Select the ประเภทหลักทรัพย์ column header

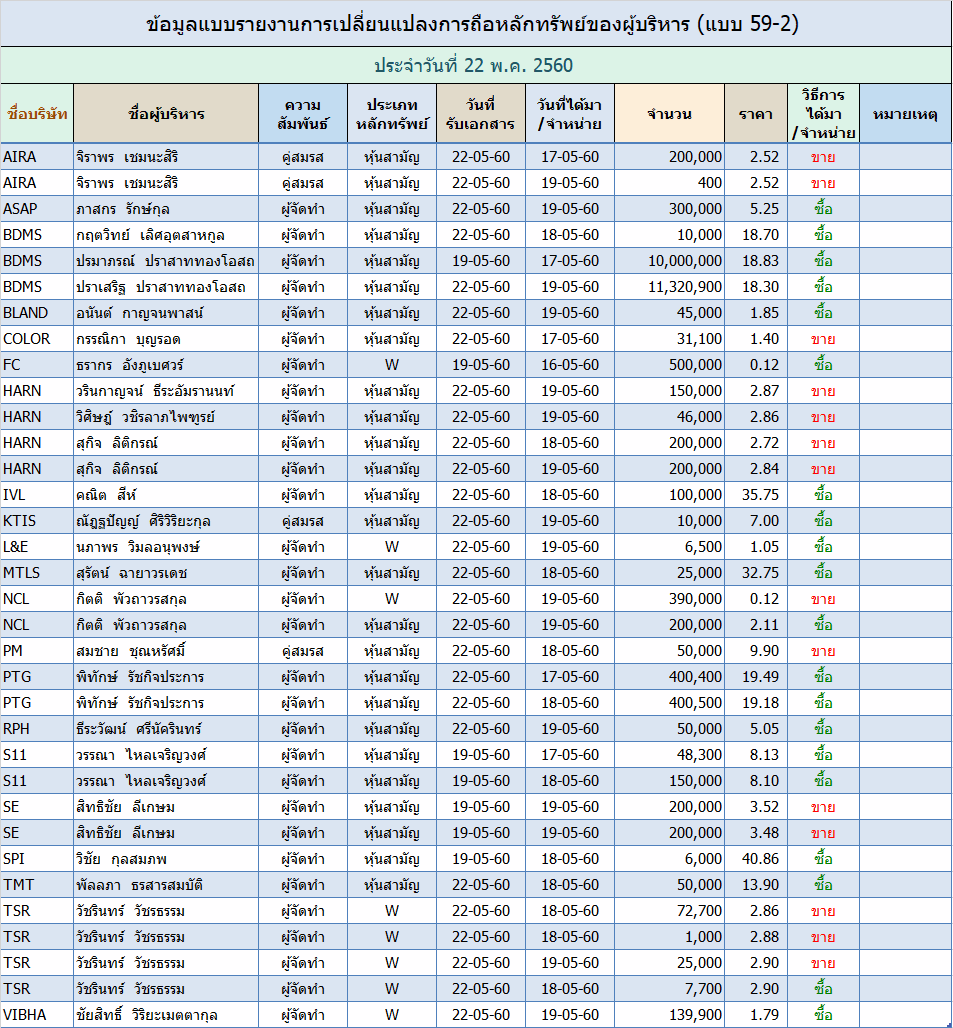tap(392, 114)
